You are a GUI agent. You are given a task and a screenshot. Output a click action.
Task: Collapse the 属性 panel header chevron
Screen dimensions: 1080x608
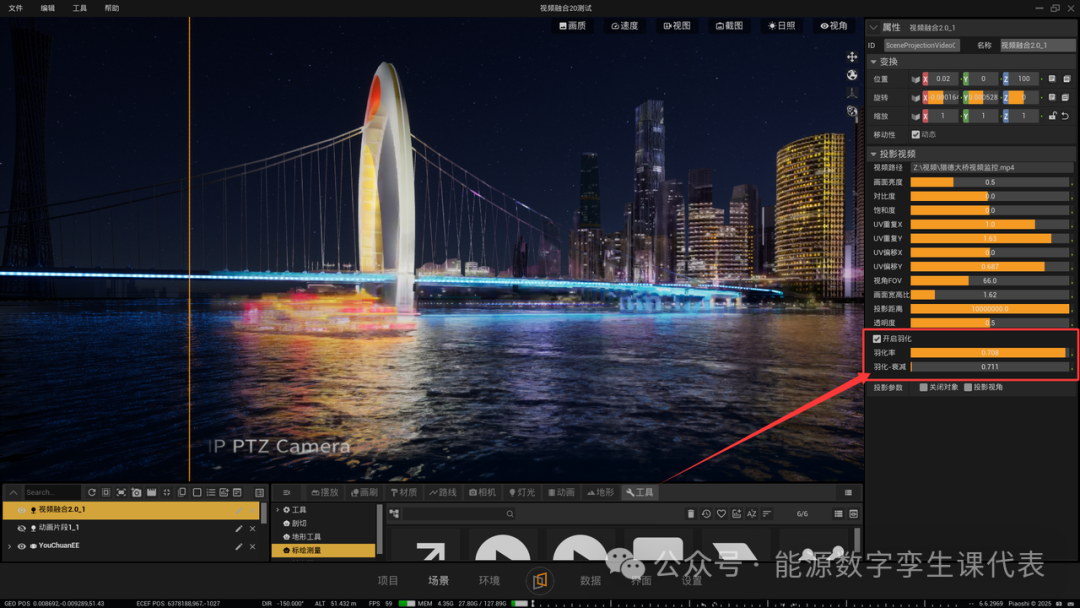(873, 28)
